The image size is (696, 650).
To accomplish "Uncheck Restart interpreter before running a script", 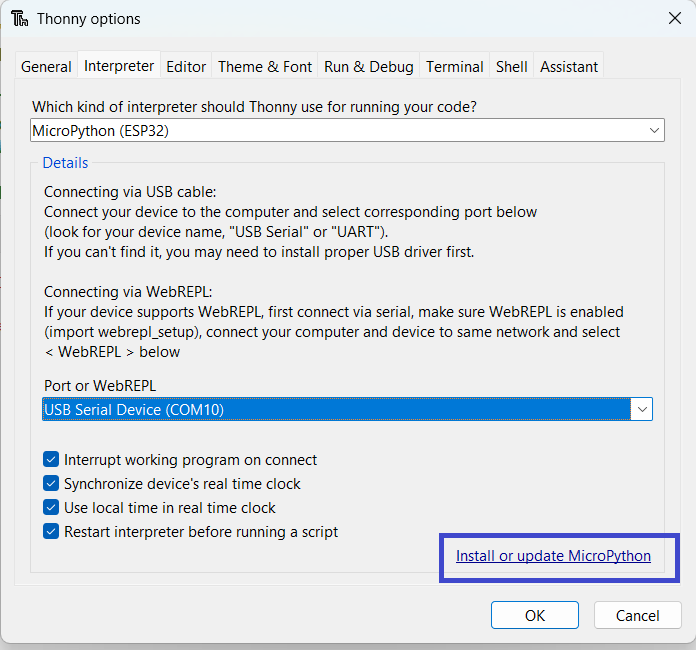I will pos(52,532).
